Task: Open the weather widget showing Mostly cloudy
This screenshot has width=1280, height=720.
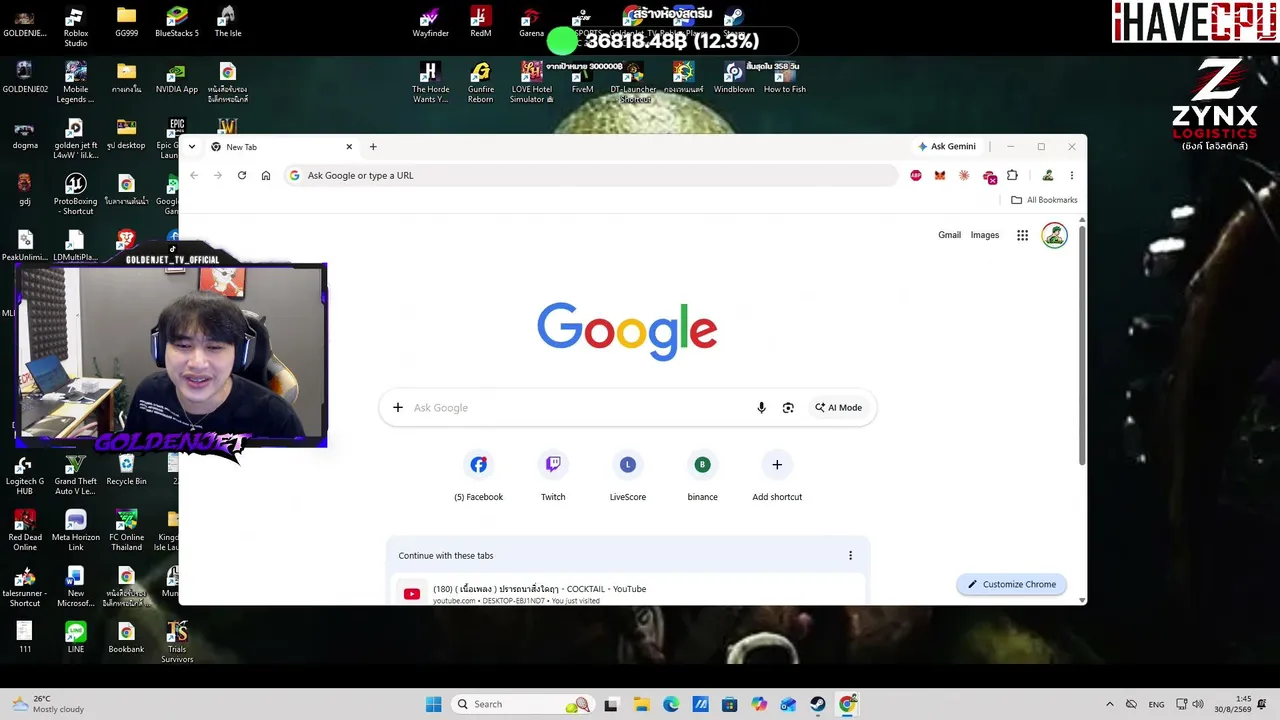Action: pyautogui.click(x=48, y=704)
